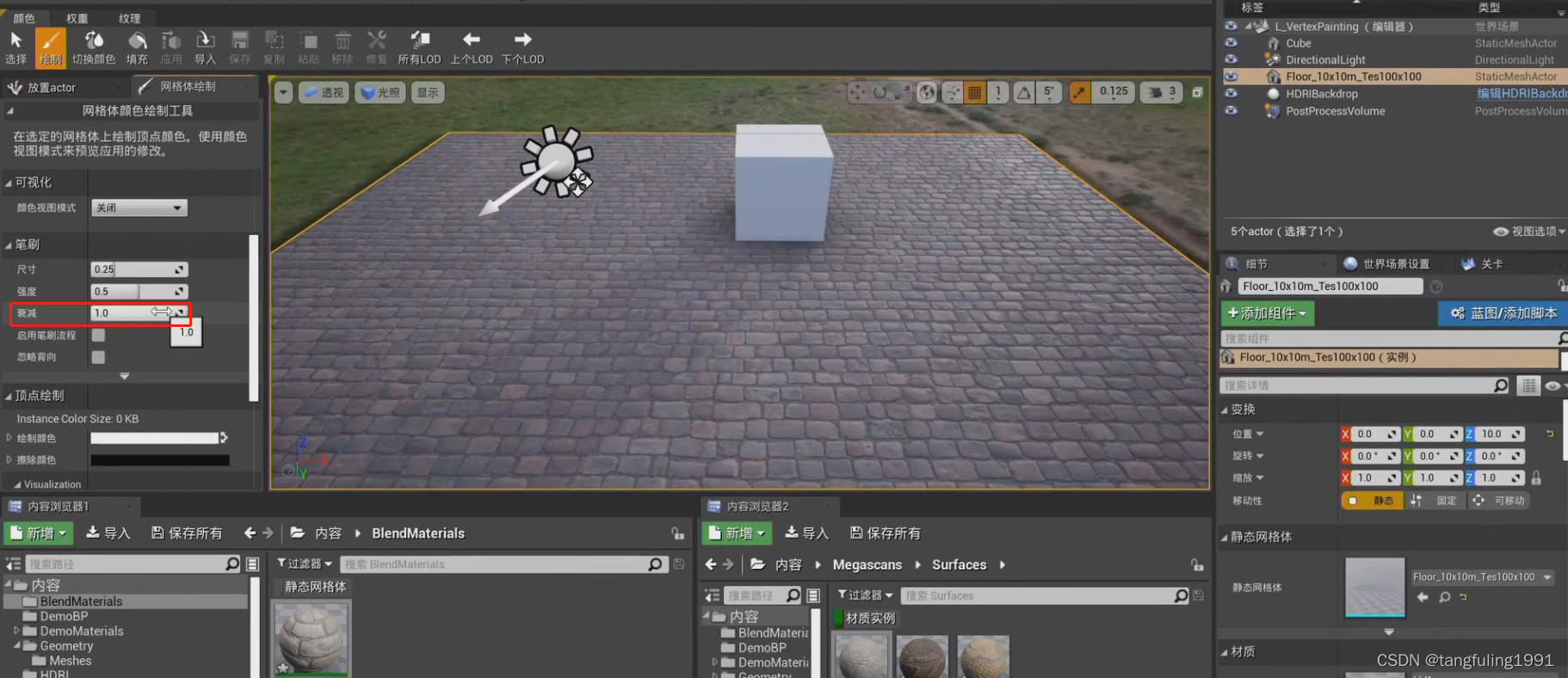Open the 视图选项 view options menu

click(x=1530, y=231)
